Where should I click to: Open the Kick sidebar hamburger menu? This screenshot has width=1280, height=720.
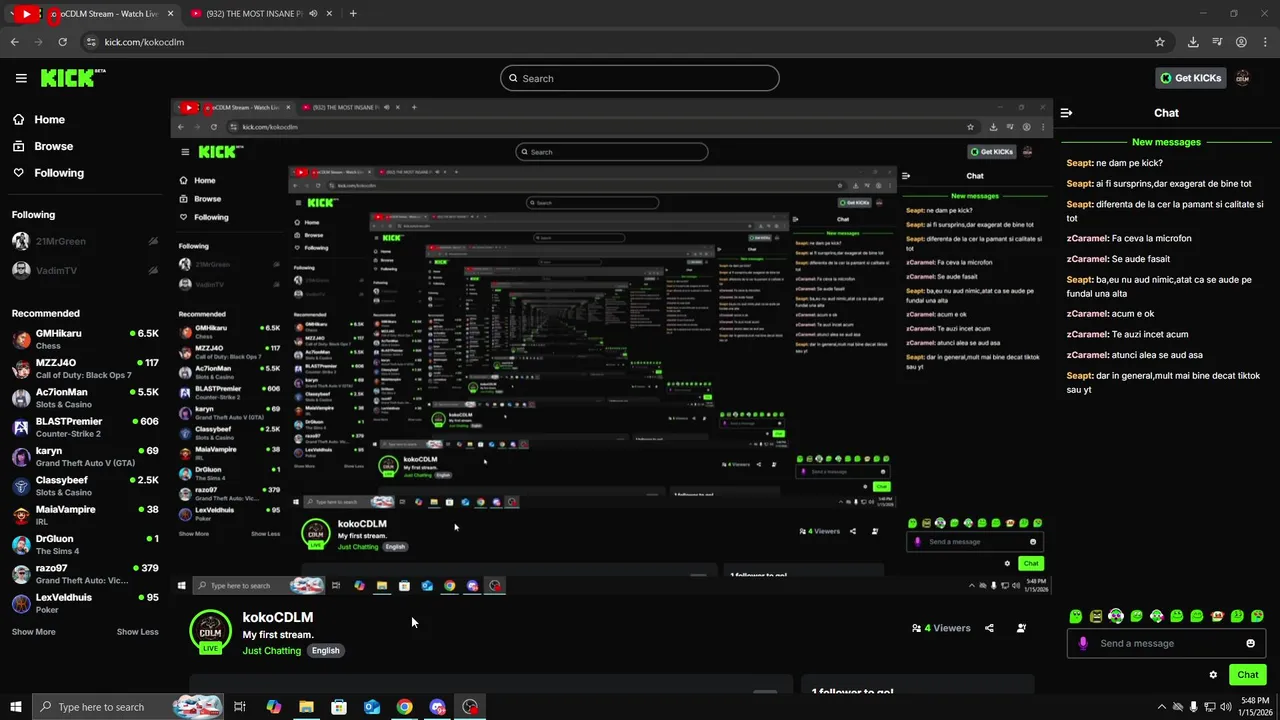(x=21, y=78)
